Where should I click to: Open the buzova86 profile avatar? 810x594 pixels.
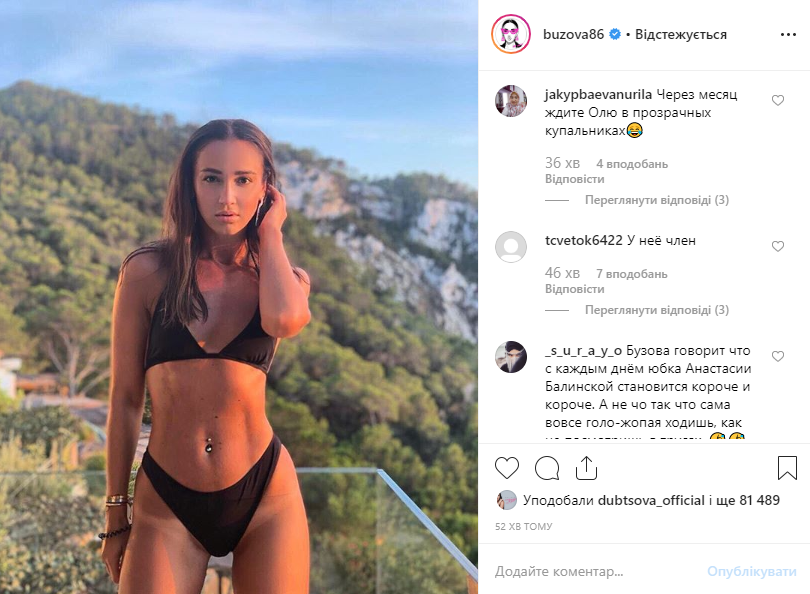(x=511, y=34)
